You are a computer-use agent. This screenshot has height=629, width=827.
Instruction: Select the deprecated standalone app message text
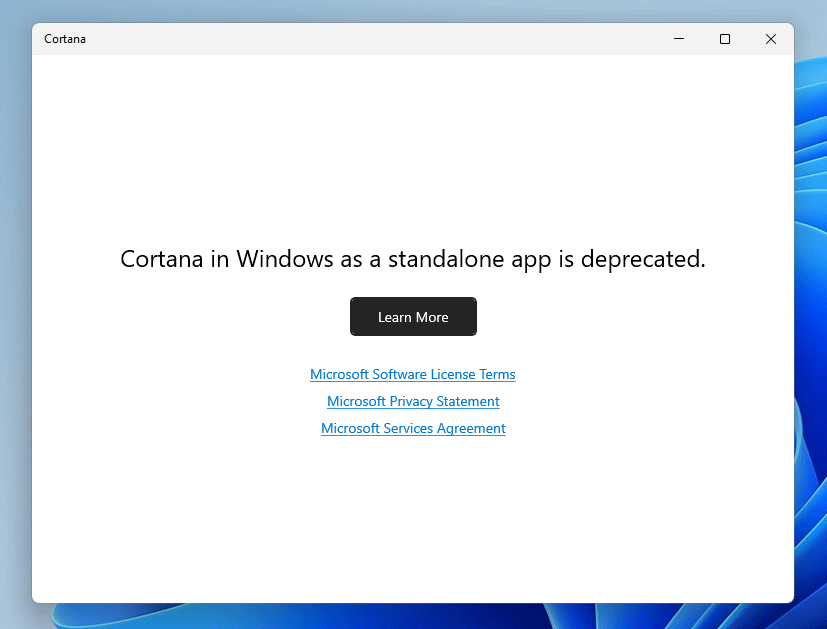click(413, 259)
